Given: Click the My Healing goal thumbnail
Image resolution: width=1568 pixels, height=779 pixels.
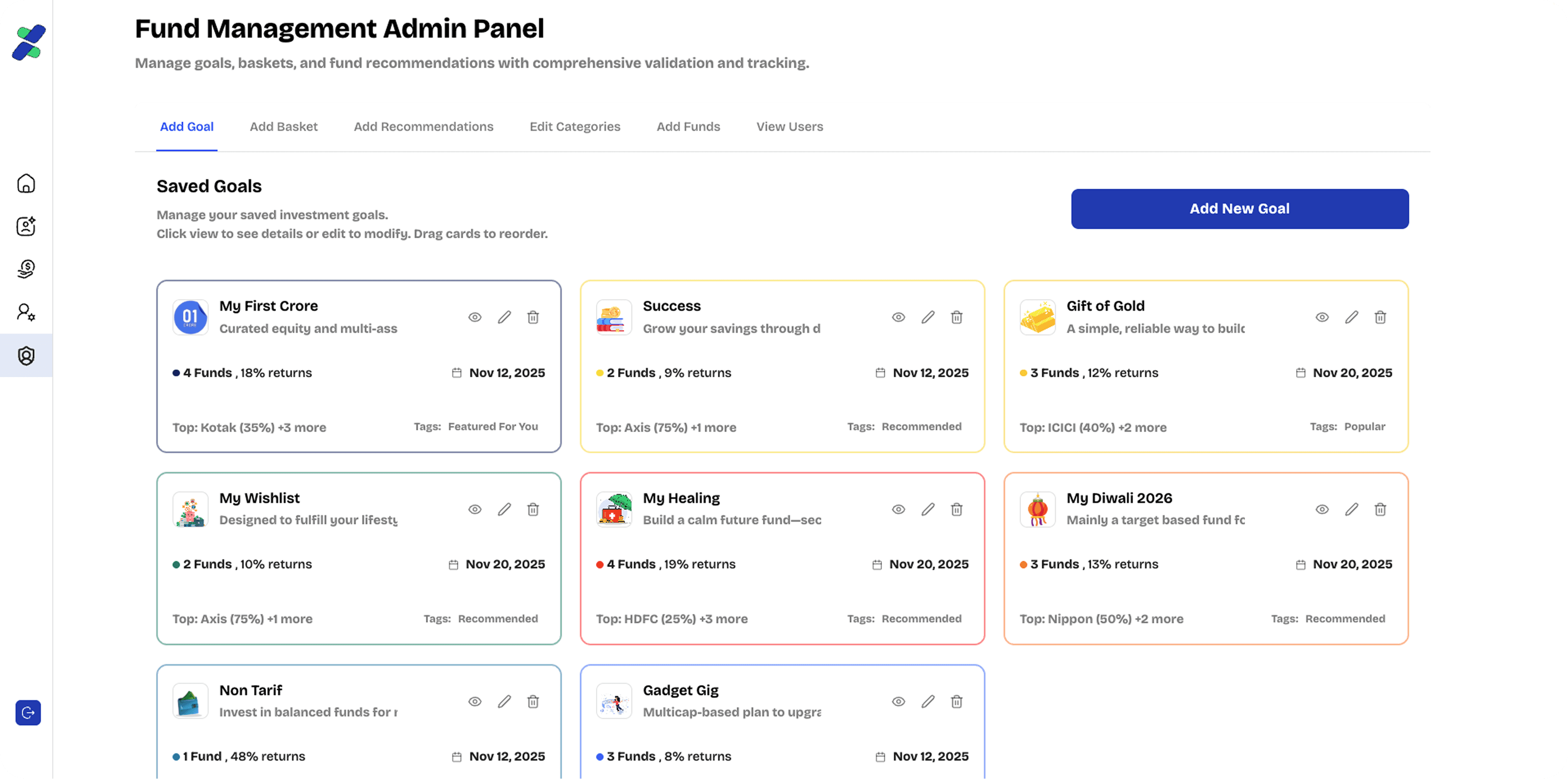Looking at the screenshot, I should click(613, 509).
